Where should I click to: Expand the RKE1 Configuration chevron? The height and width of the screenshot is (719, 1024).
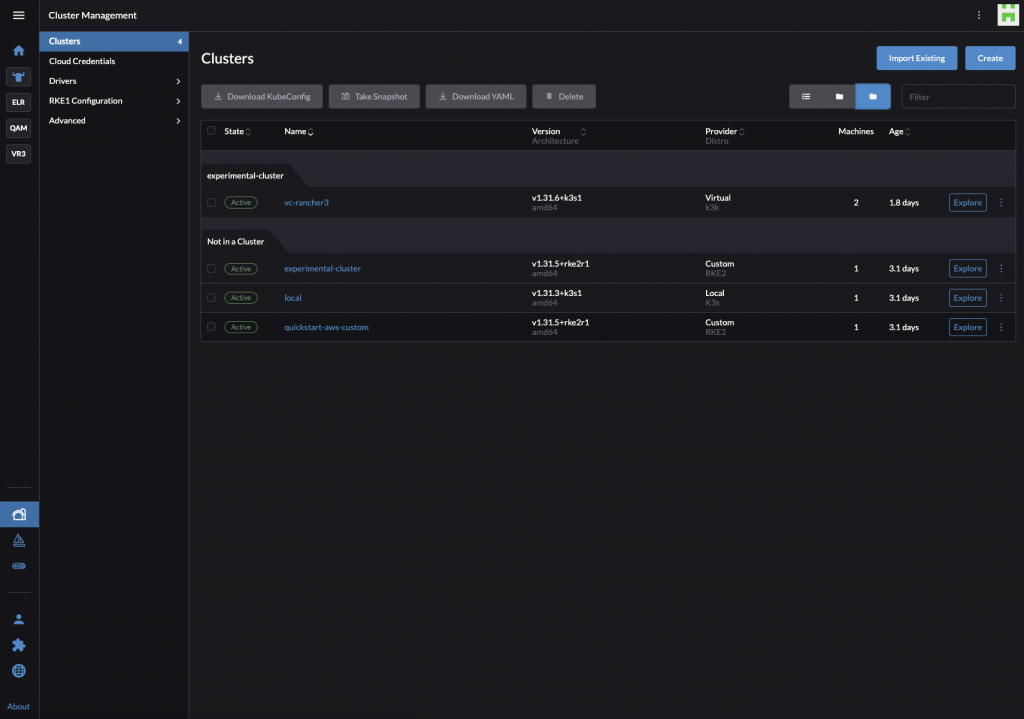tap(178, 101)
